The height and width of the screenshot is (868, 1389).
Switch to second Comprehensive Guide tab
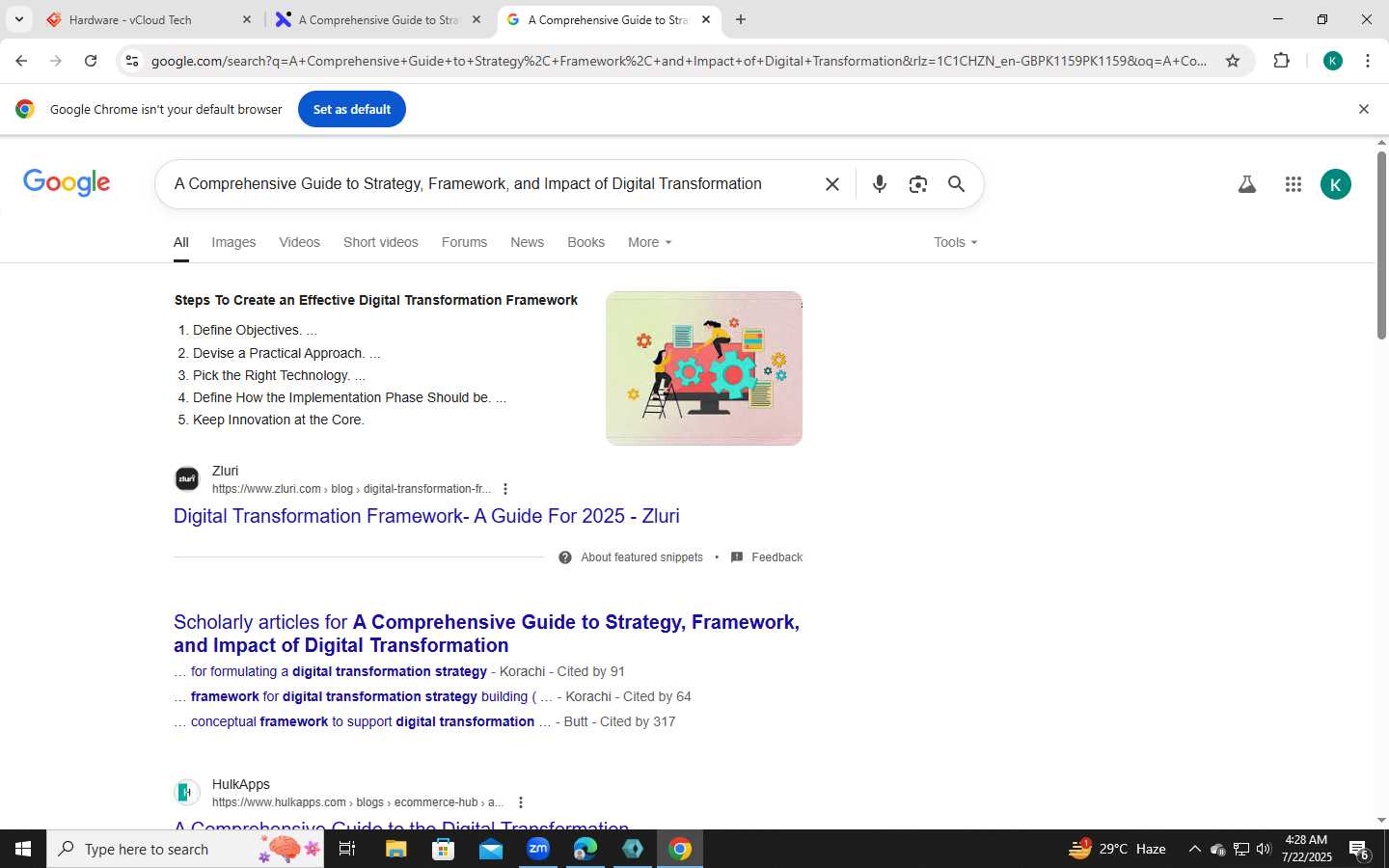(378, 19)
